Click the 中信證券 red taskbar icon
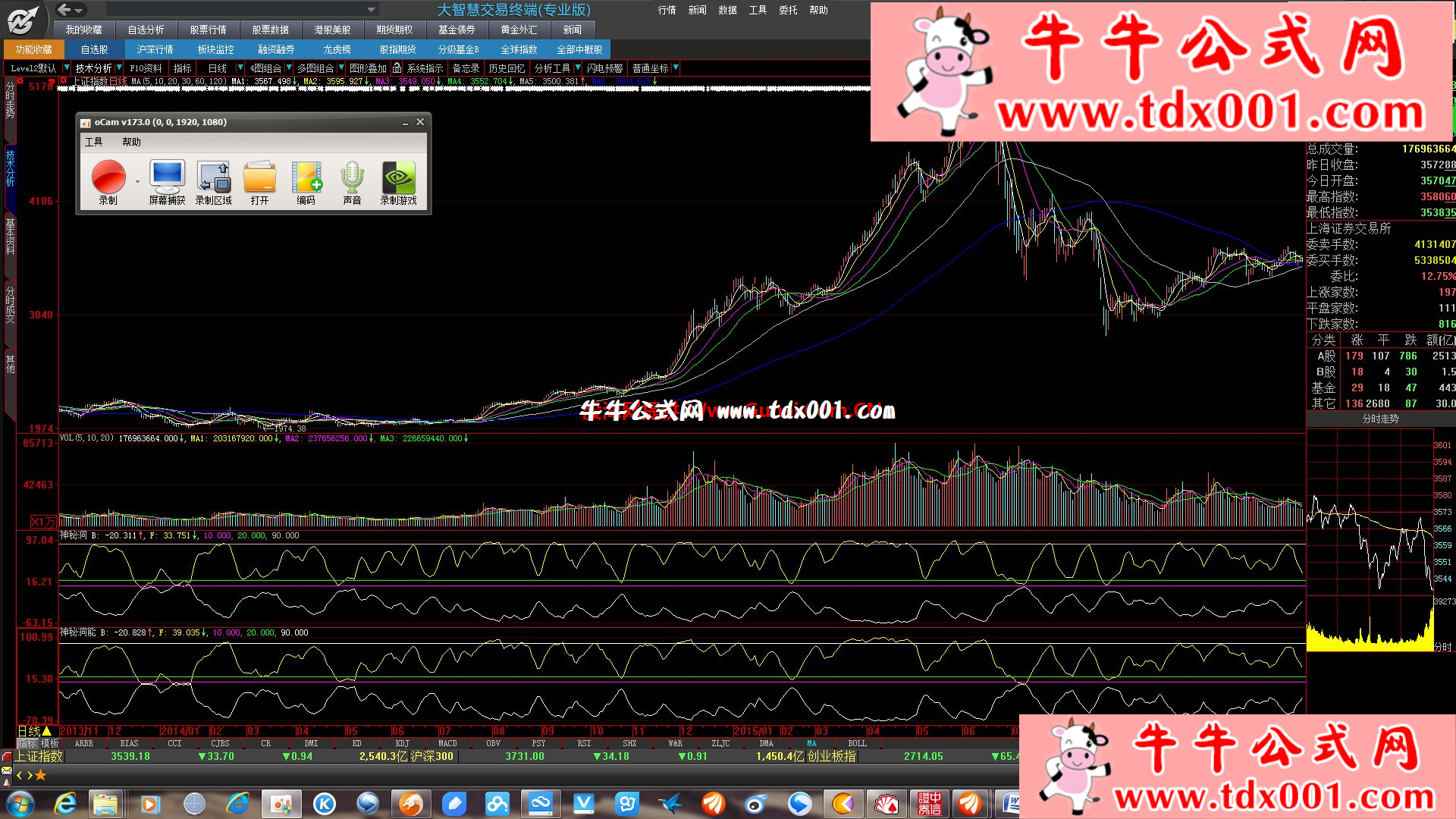 pos(930,803)
